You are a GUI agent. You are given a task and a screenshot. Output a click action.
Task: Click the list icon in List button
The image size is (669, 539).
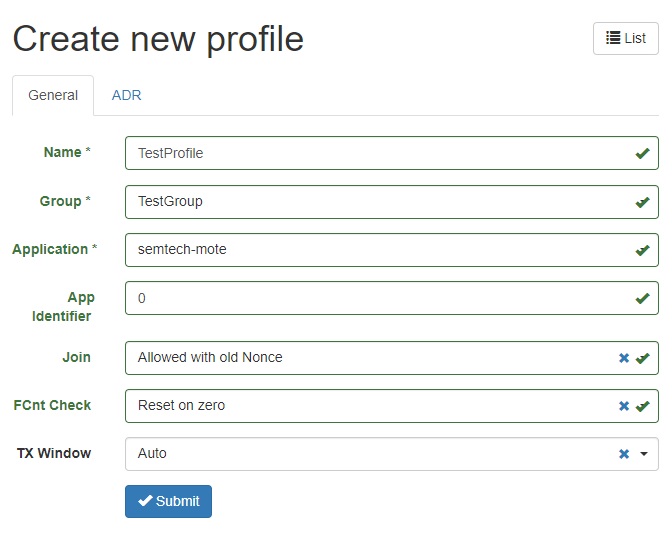(613, 38)
